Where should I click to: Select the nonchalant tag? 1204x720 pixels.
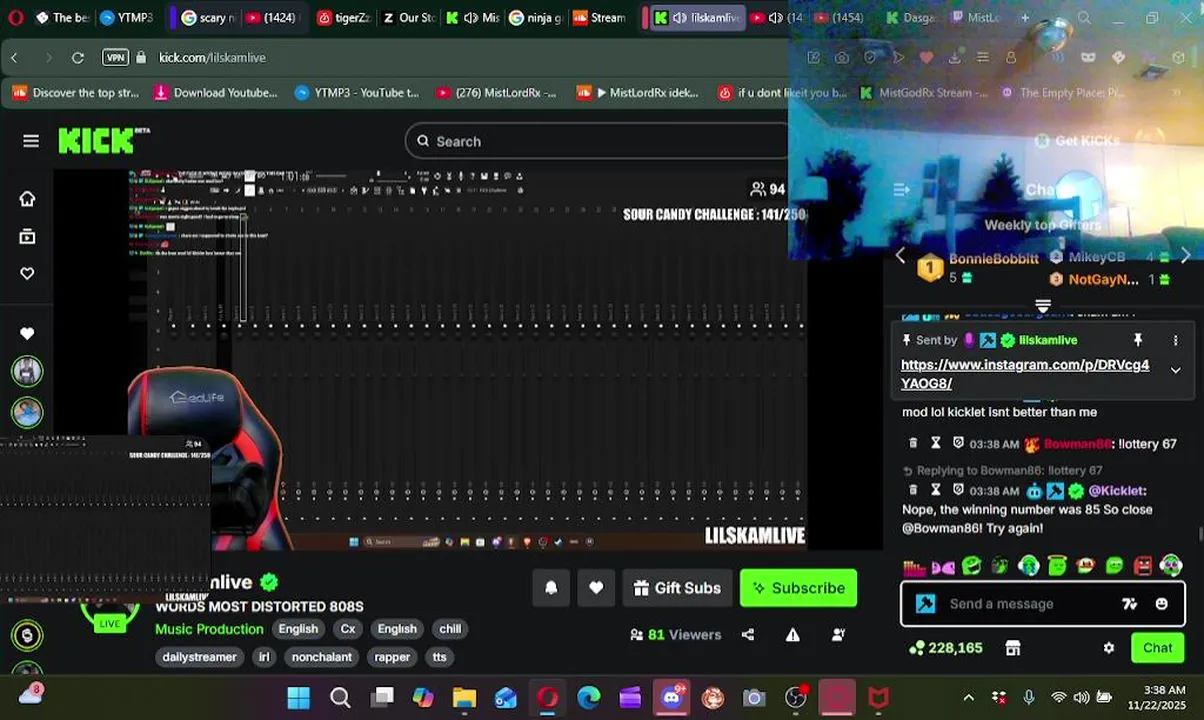pos(321,657)
